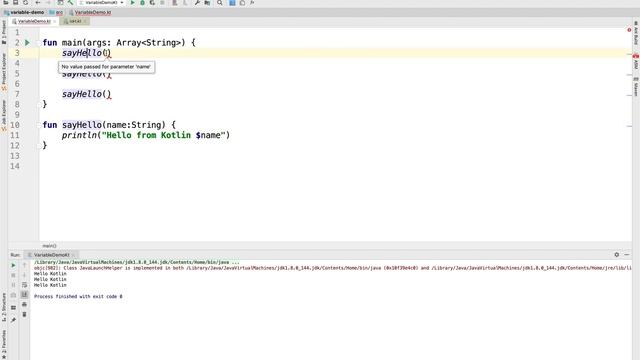Screen dimensions: 640x360
Task: Click the Search Everywhere magnifier icon
Action: click(x=220, y=2)
